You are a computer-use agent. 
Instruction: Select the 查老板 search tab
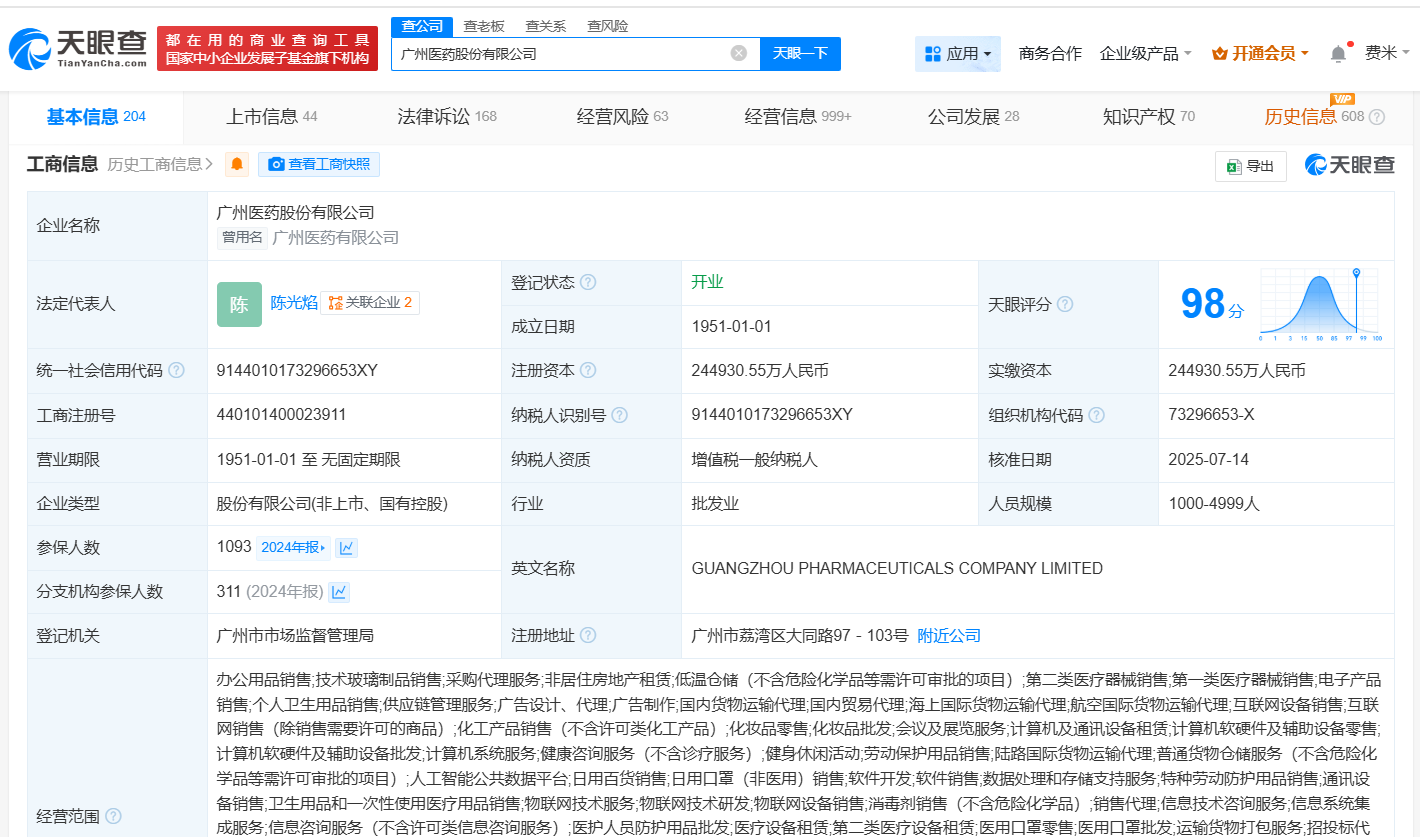[484, 26]
